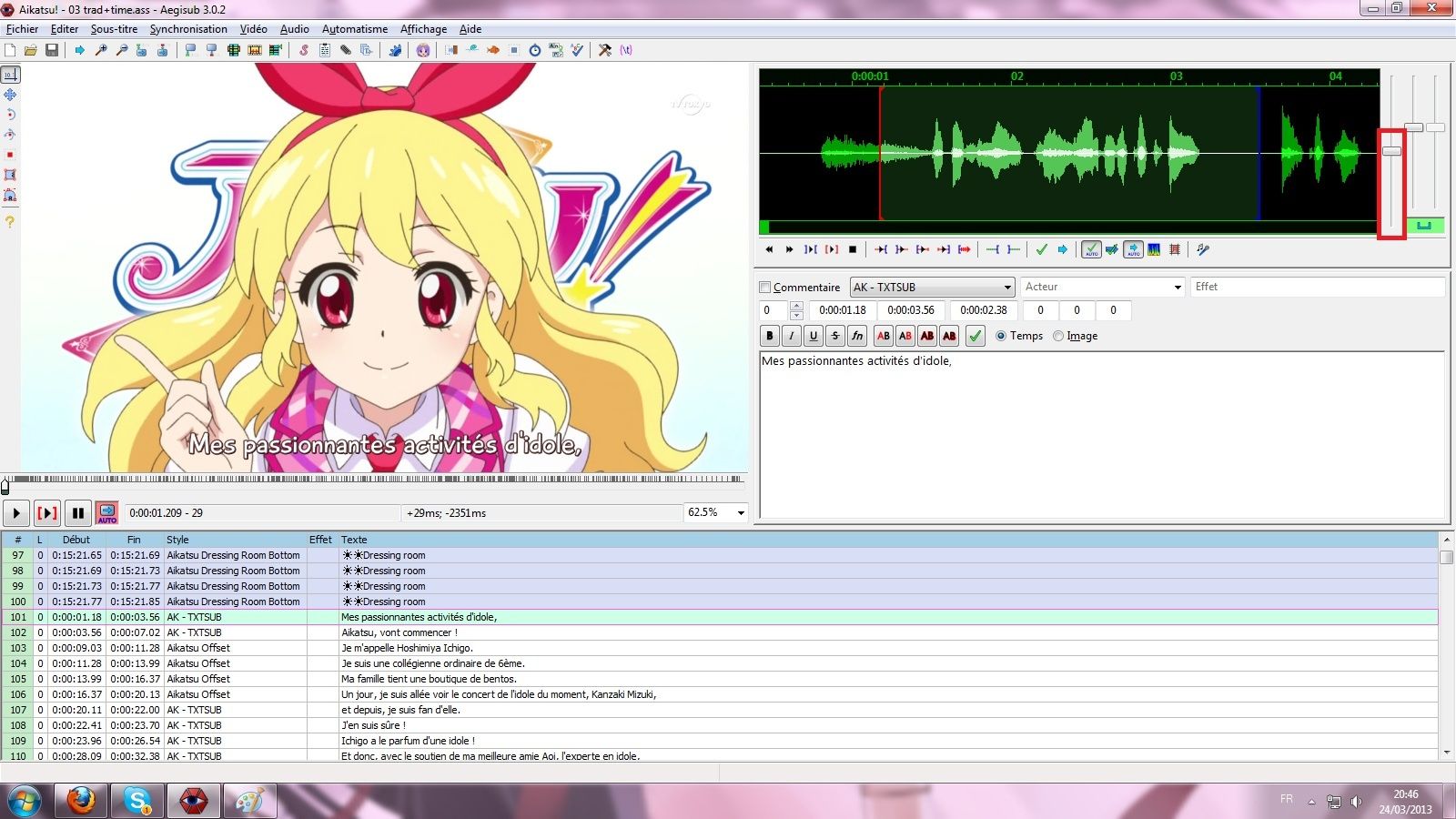Open the Kanji Timer fish icon
The width and height of the screenshot is (1456, 819).
[492, 50]
